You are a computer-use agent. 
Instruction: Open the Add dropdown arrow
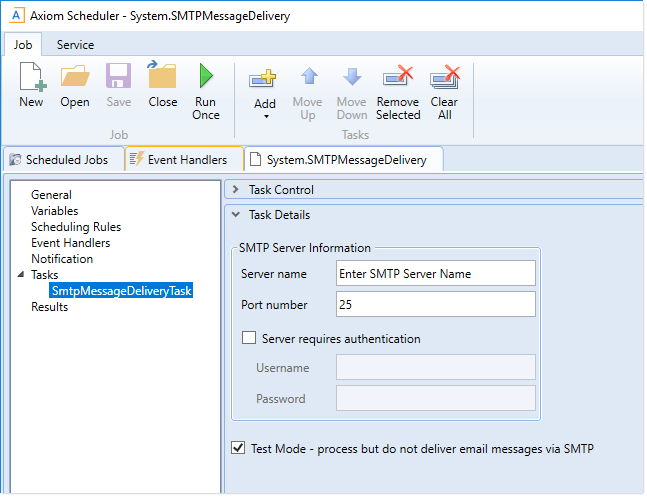[x=266, y=117]
